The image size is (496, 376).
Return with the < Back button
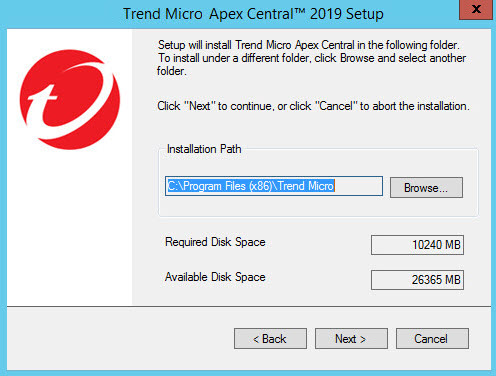pos(270,339)
